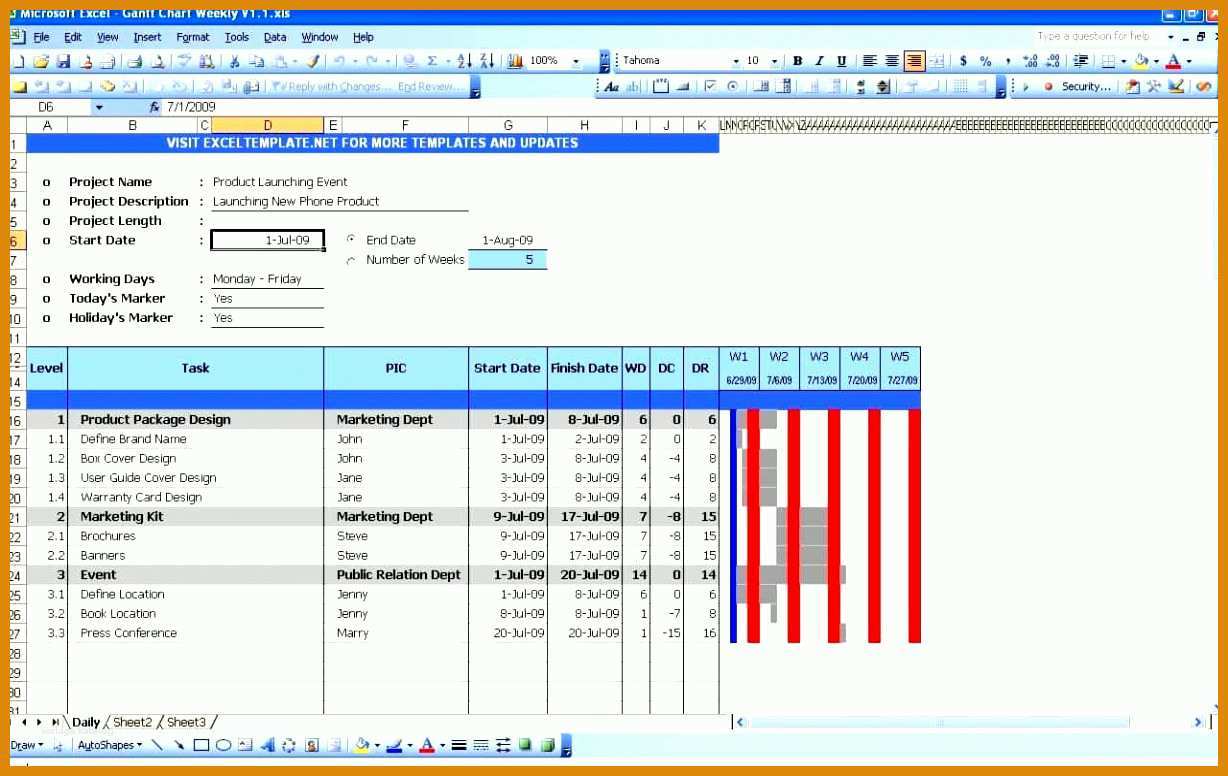
Task: Open the Draw menu button
Action: click(x=26, y=745)
